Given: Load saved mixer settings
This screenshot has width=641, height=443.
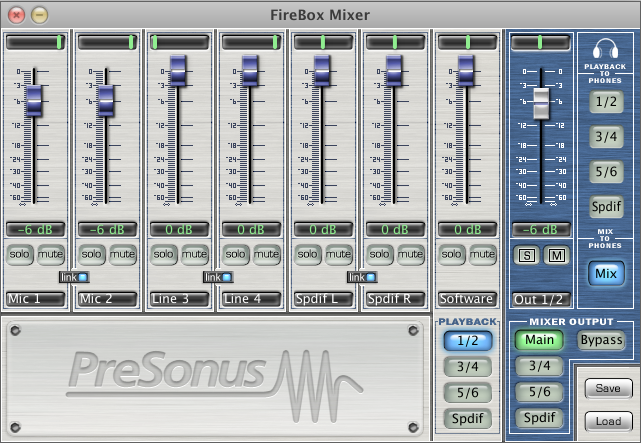Looking at the screenshot, I should point(608,421).
